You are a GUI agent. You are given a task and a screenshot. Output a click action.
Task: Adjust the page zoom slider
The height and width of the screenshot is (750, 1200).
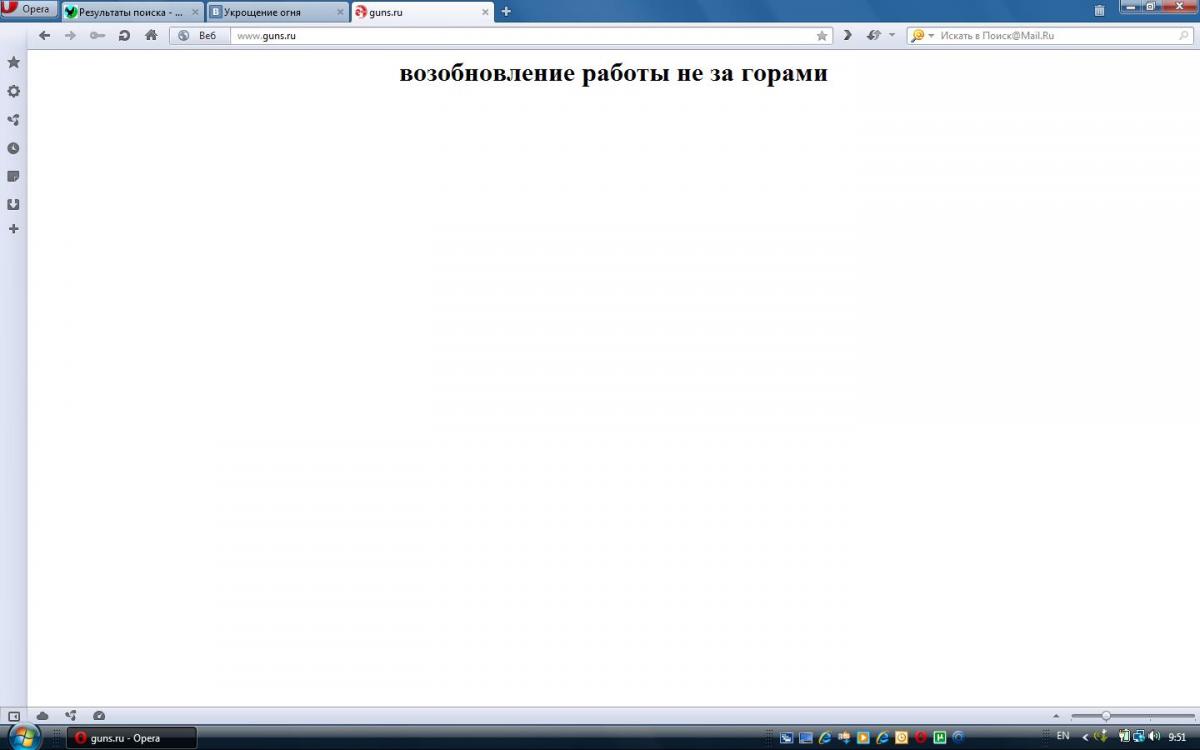pos(1106,716)
